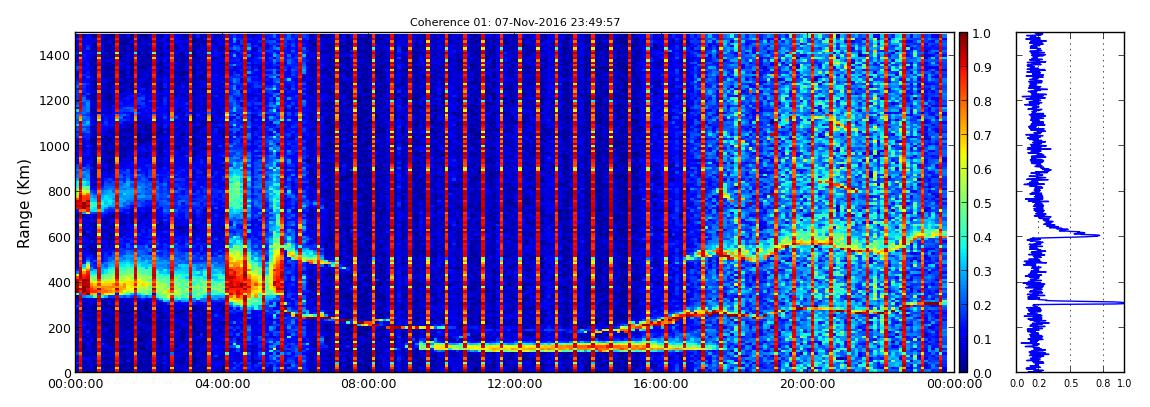The width and height of the screenshot is (1150, 407).
Task: Click the plot title 'Coherence 01: 07-Nov-2016 23:49:57'
Action: coord(515,22)
